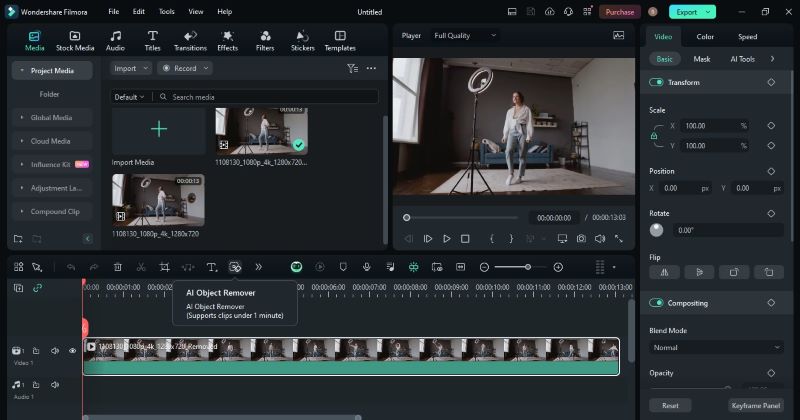Mute the Video 1 track
This screenshot has width=800, height=420.
(x=55, y=351)
